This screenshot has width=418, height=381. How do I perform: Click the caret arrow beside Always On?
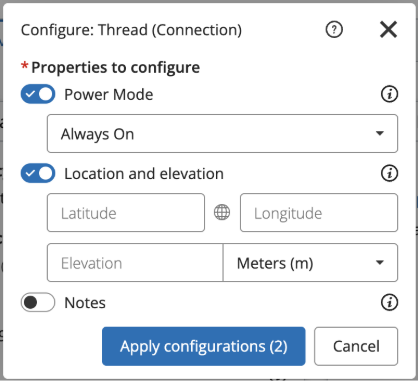point(380,133)
